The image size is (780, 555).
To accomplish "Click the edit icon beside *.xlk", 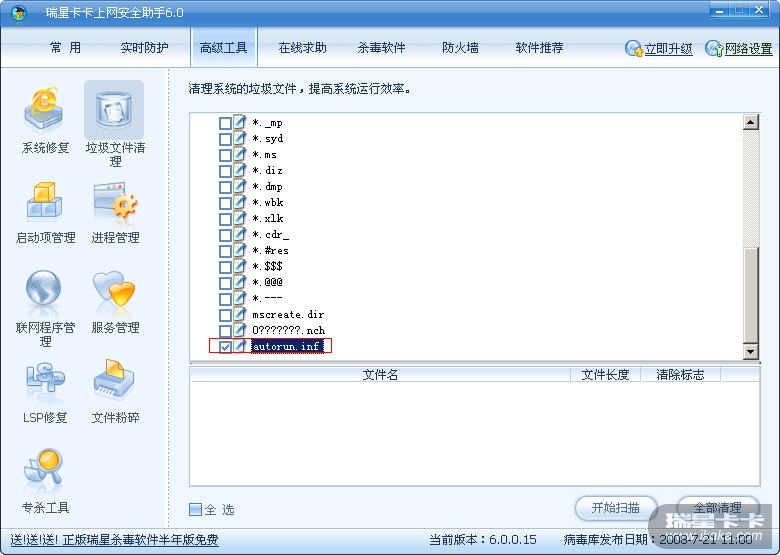I will coord(239,218).
